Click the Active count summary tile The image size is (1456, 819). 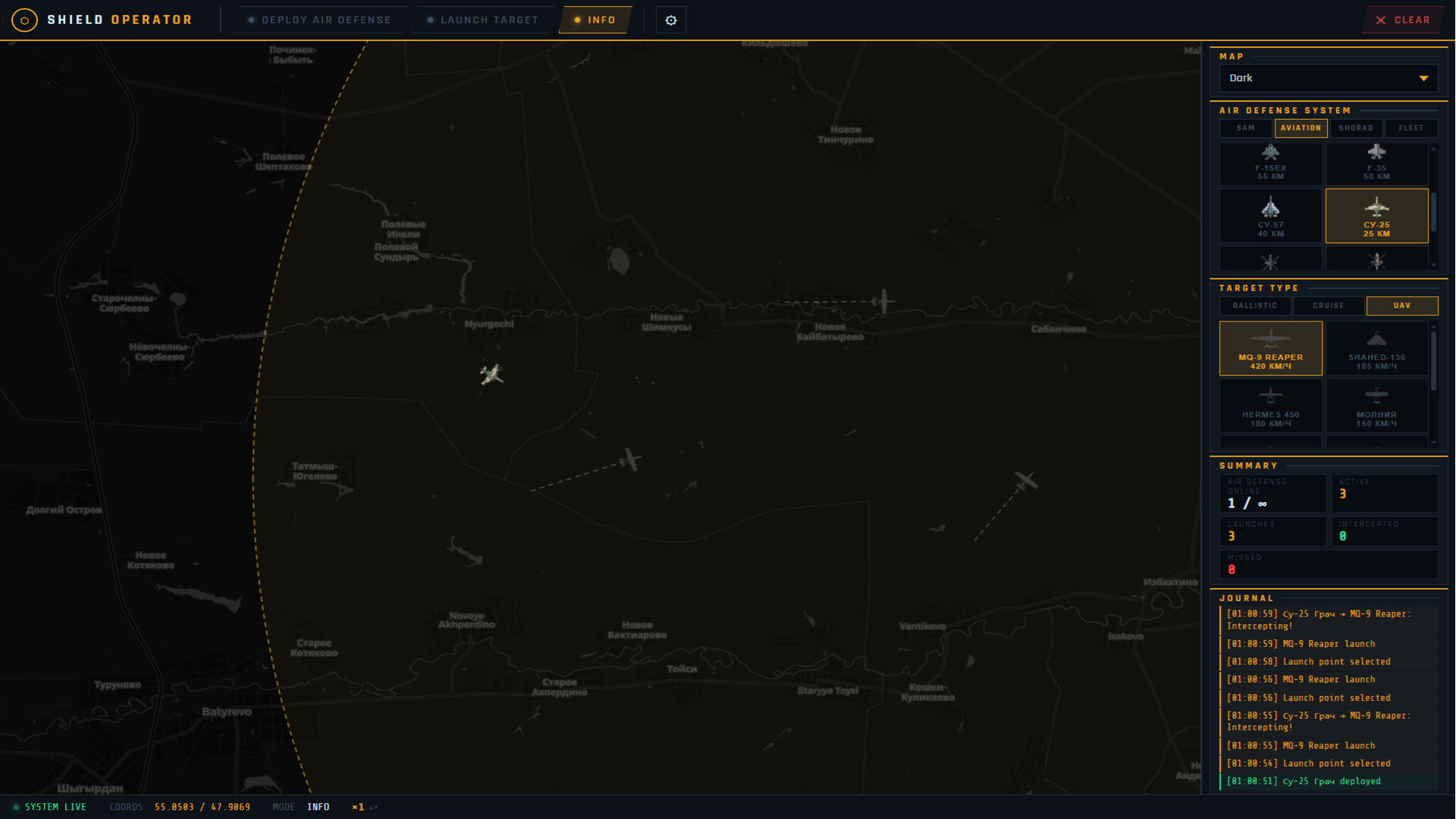[1384, 494]
